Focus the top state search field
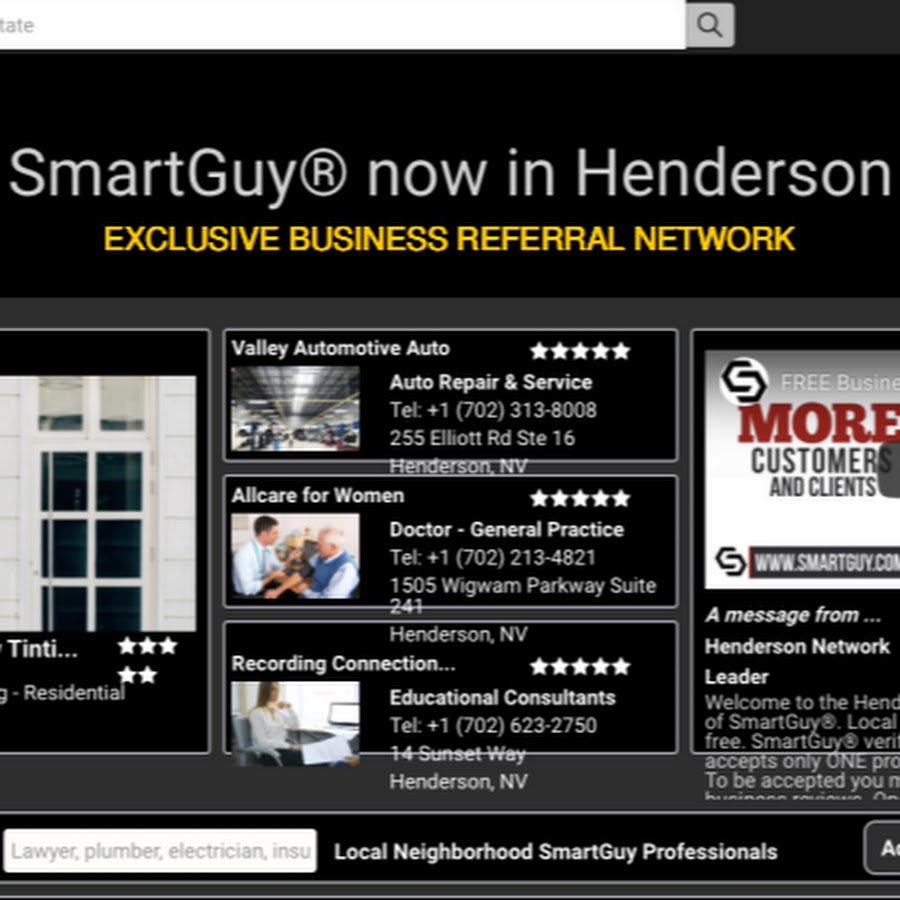900x900 pixels. click(340, 25)
